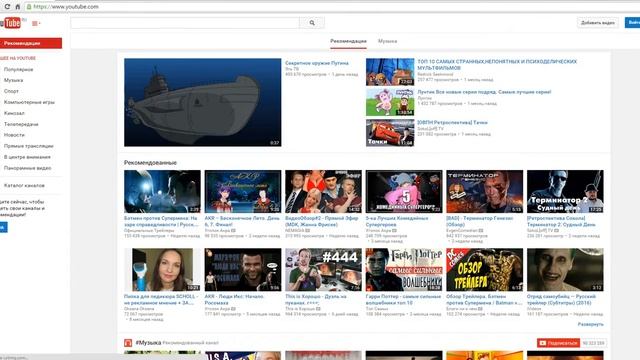Open the Тачки red car thumbnail
Image resolution: width=640 pixels, height=360 pixels.
pyautogui.click(x=390, y=133)
